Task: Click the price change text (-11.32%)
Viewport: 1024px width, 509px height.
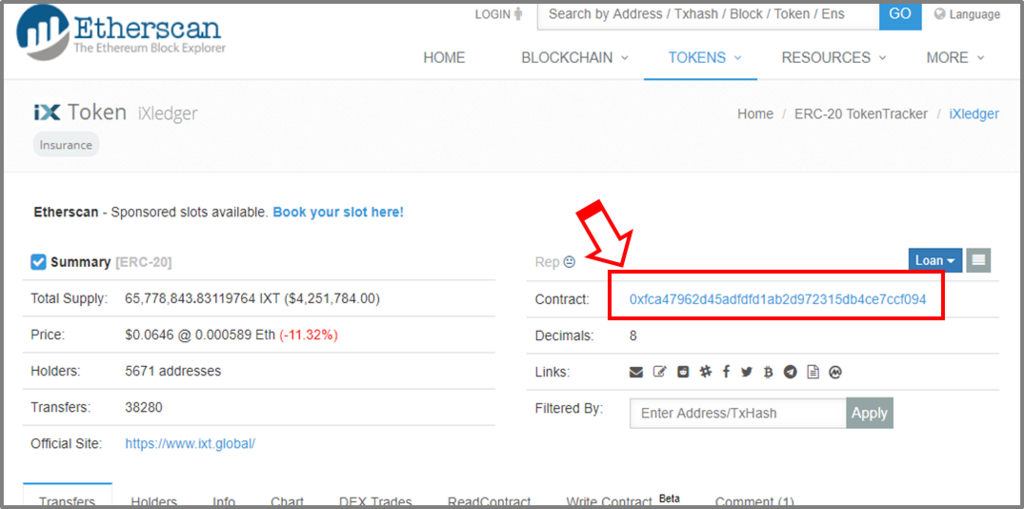Action: (308, 335)
